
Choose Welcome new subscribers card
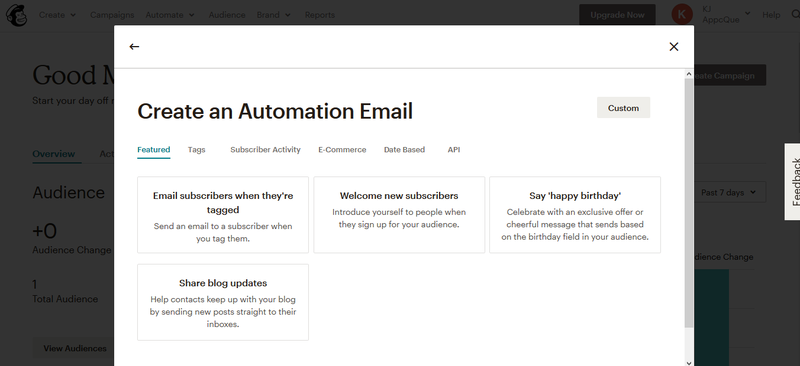[399, 215]
